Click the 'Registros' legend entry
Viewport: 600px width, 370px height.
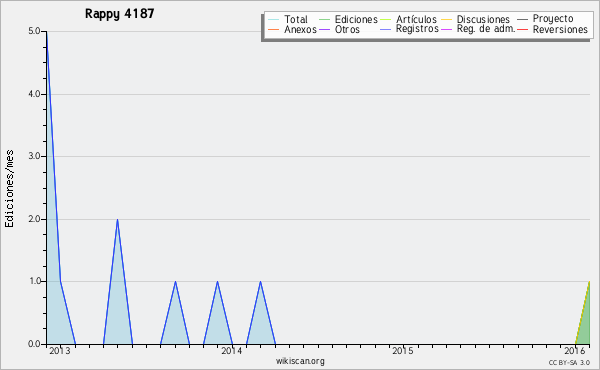[417, 29]
